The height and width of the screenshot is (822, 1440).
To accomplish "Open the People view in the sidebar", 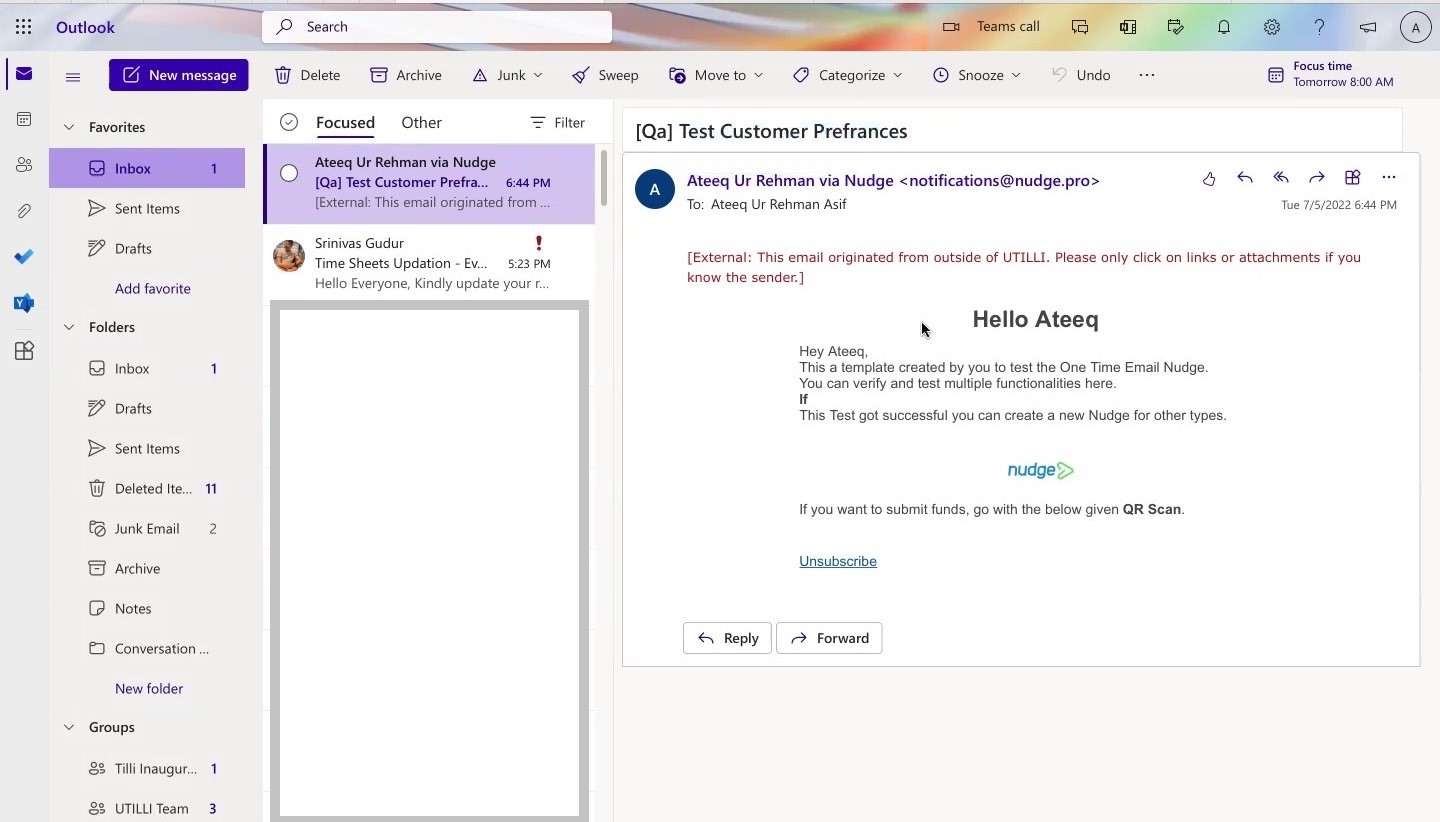I will click(x=24, y=164).
